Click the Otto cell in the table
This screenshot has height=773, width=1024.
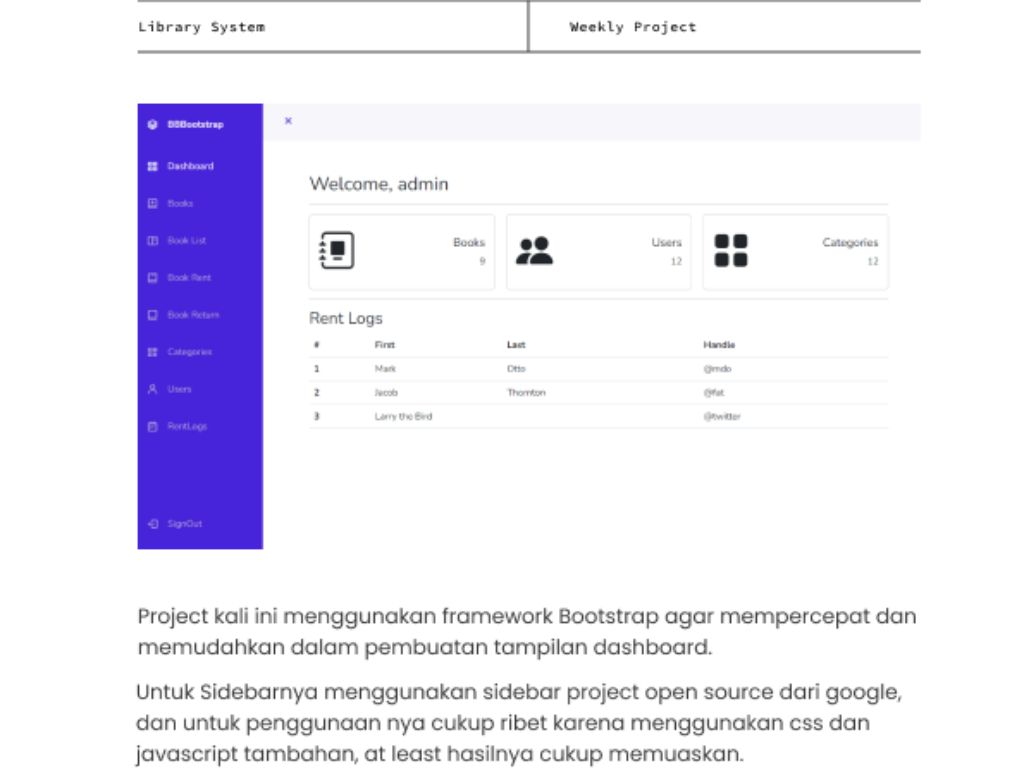point(516,370)
